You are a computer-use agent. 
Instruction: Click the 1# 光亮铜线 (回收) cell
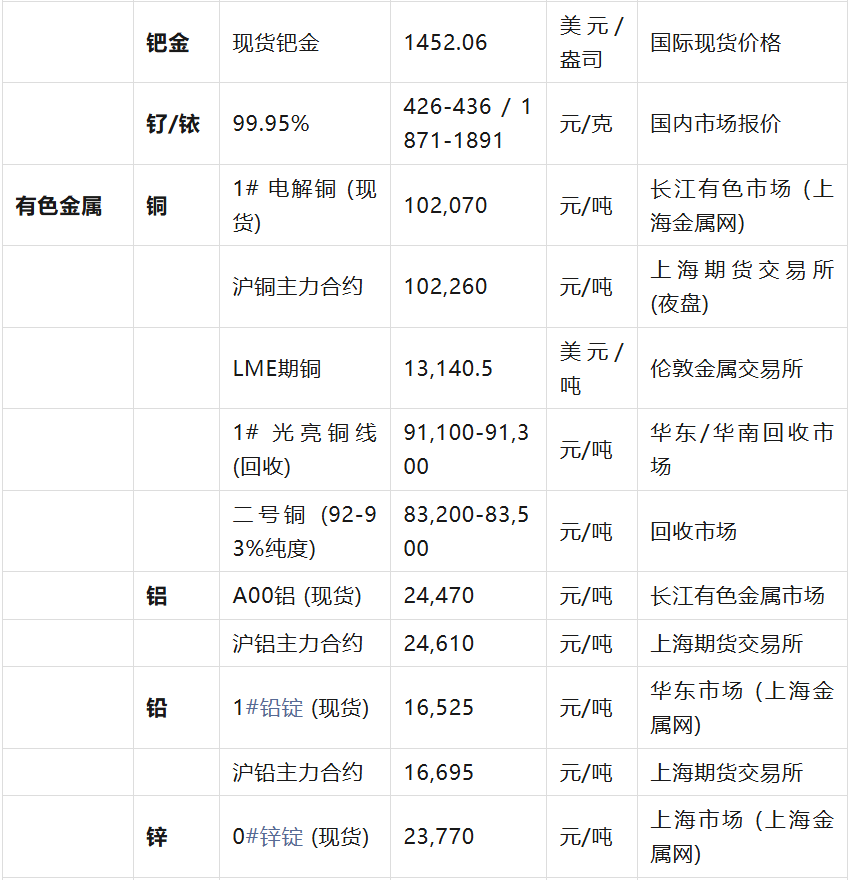pyautogui.click(x=304, y=450)
